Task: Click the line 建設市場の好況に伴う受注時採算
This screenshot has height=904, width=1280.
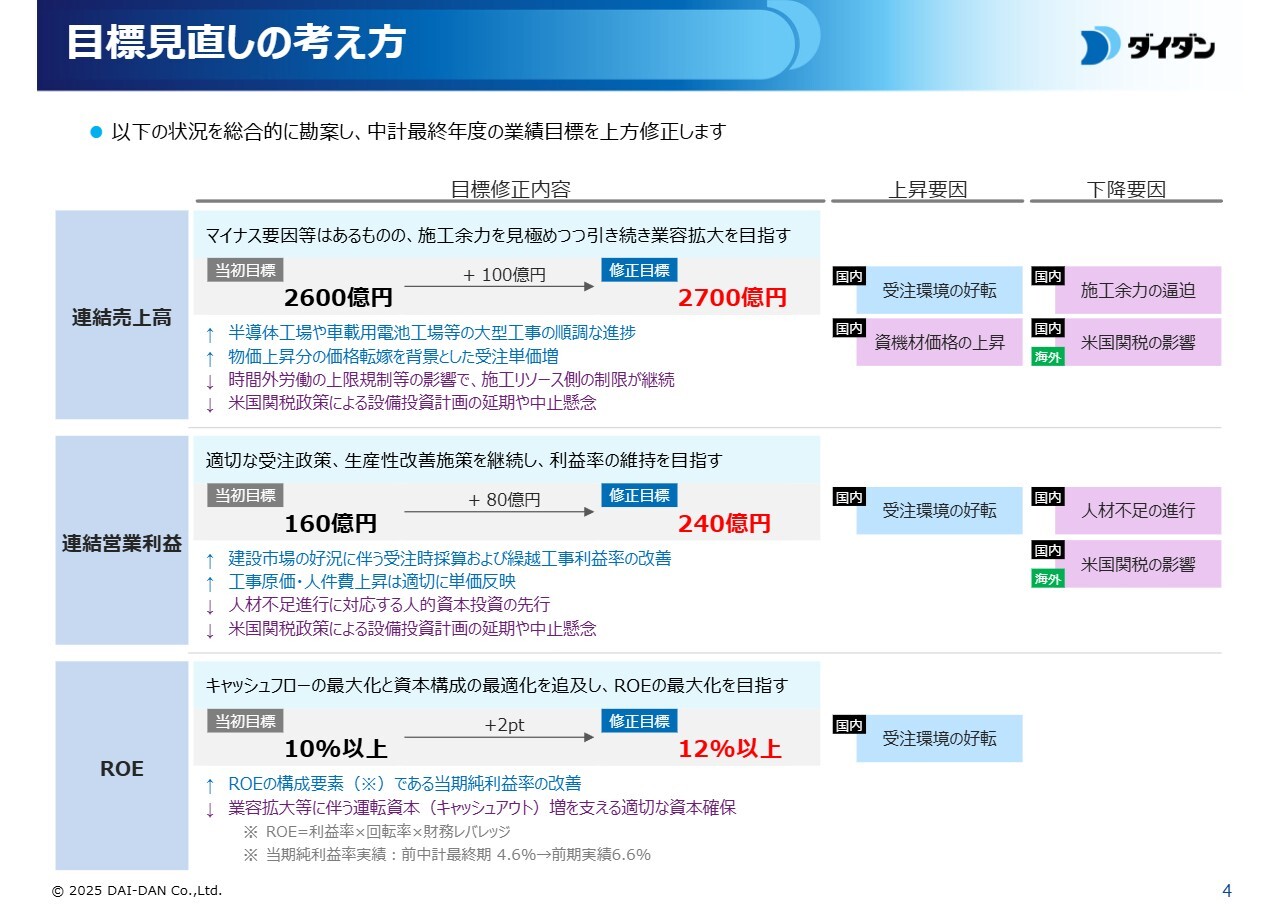Action: point(450,558)
